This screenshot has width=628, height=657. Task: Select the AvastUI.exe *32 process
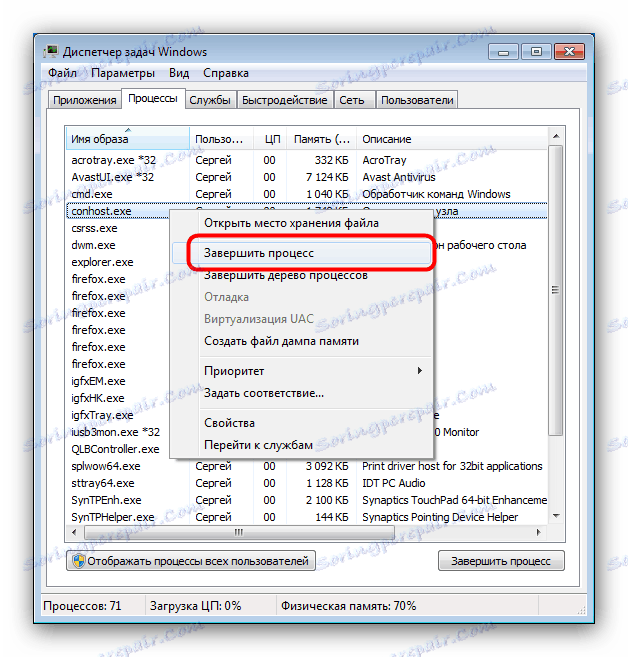tap(307, 177)
